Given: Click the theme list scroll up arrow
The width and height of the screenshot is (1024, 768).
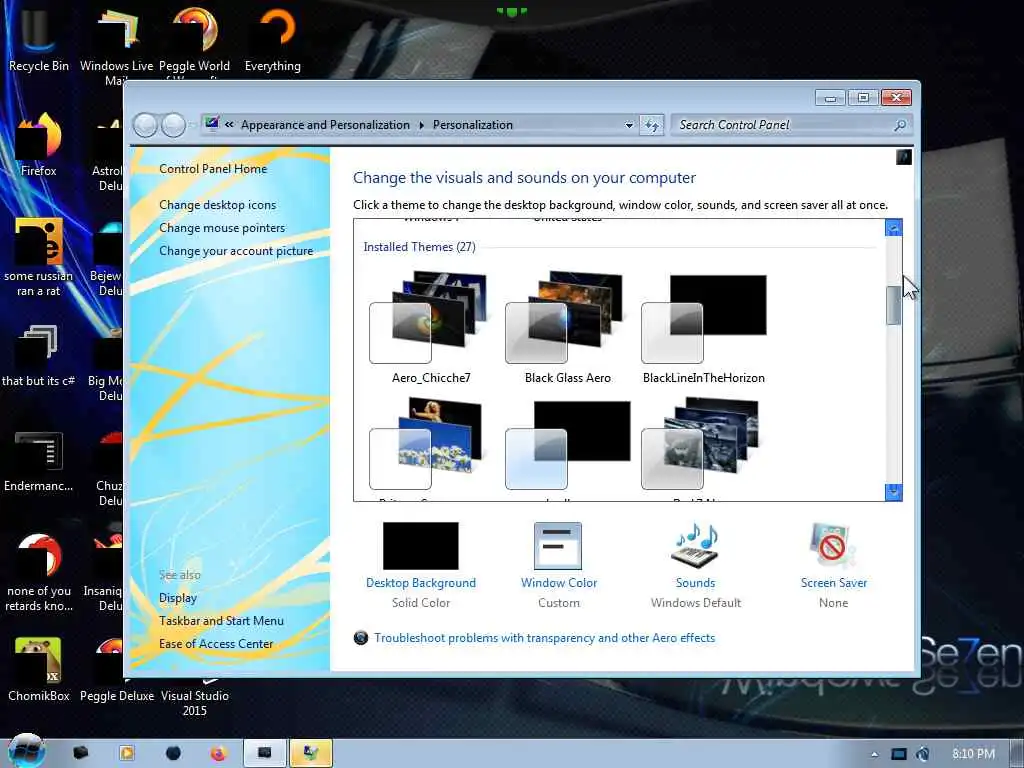Looking at the screenshot, I should pos(893,227).
